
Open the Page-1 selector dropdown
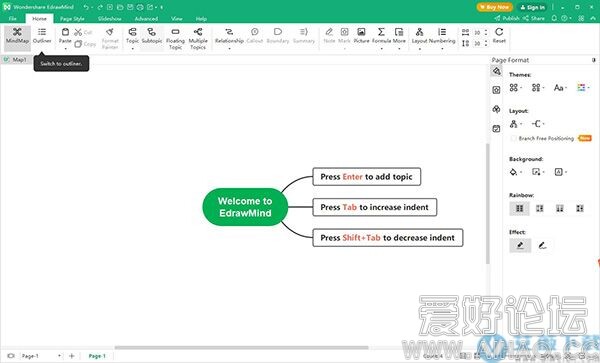(x=59, y=356)
